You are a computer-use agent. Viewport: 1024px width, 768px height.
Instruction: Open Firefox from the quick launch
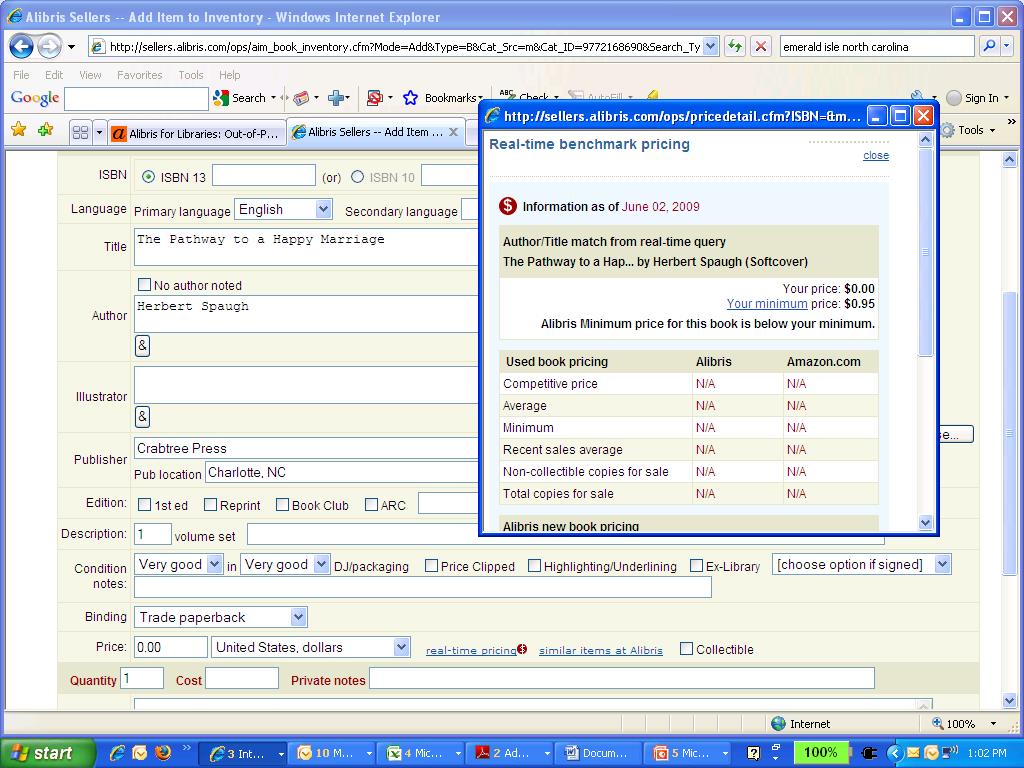[x=163, y=752]
